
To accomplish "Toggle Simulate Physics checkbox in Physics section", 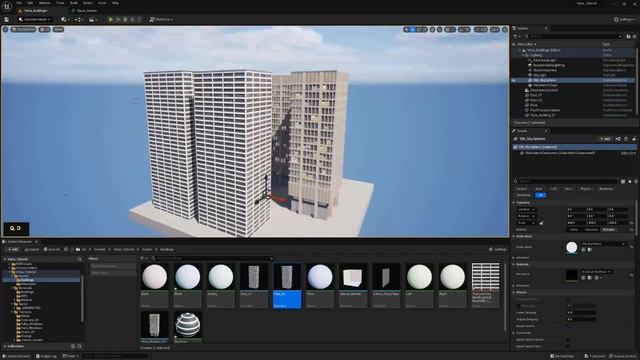I will pos(568,299).
